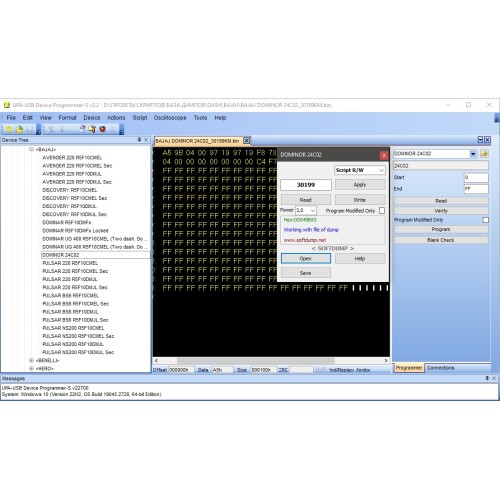
Task: Open the document list arrow above programmer panel
Action: [x=480, y=140]
